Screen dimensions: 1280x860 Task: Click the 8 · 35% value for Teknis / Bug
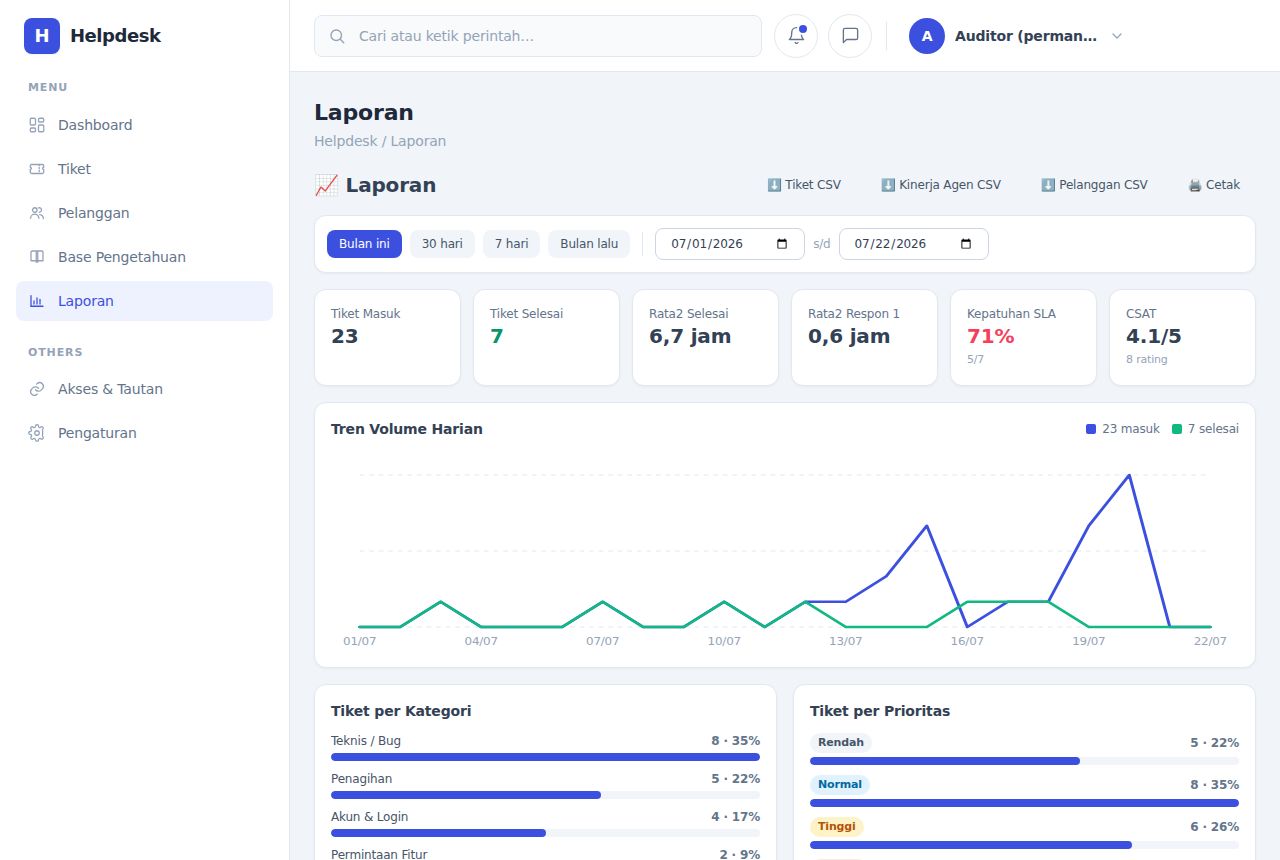736,741
